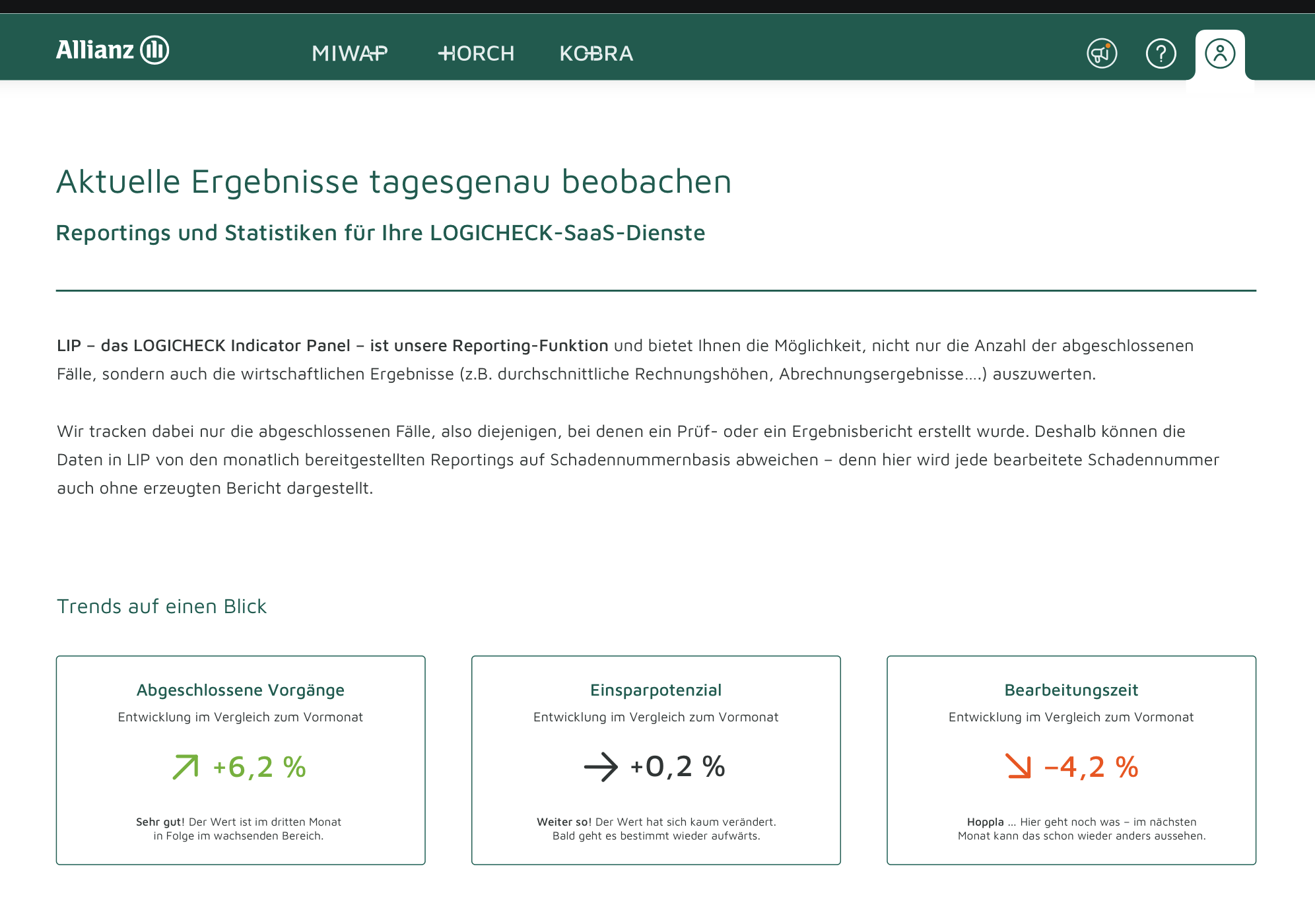
Task: Click the question mark help icon
Action: tap(1161, 53)
